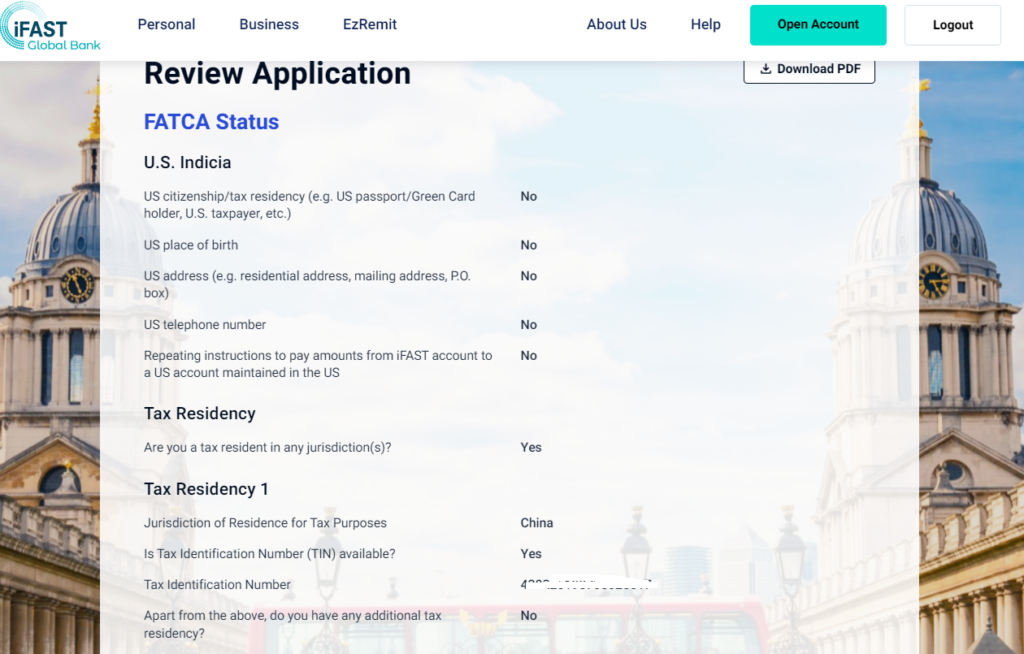
Task: Open the Personal menu
Action: (166, 25)
